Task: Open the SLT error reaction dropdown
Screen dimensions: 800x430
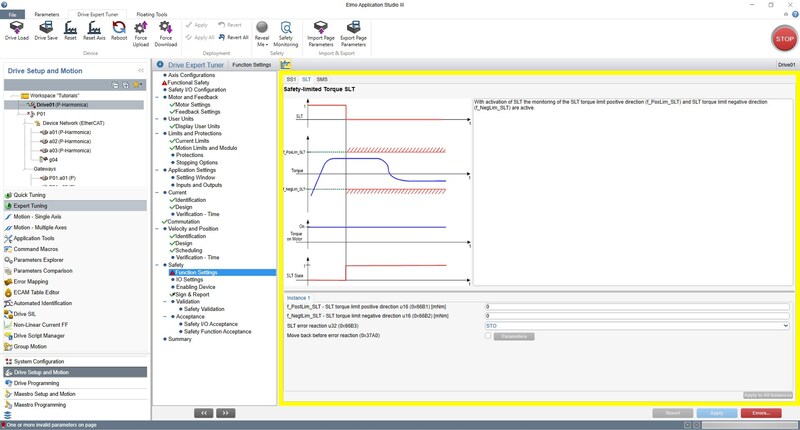Action: [784, 325]
